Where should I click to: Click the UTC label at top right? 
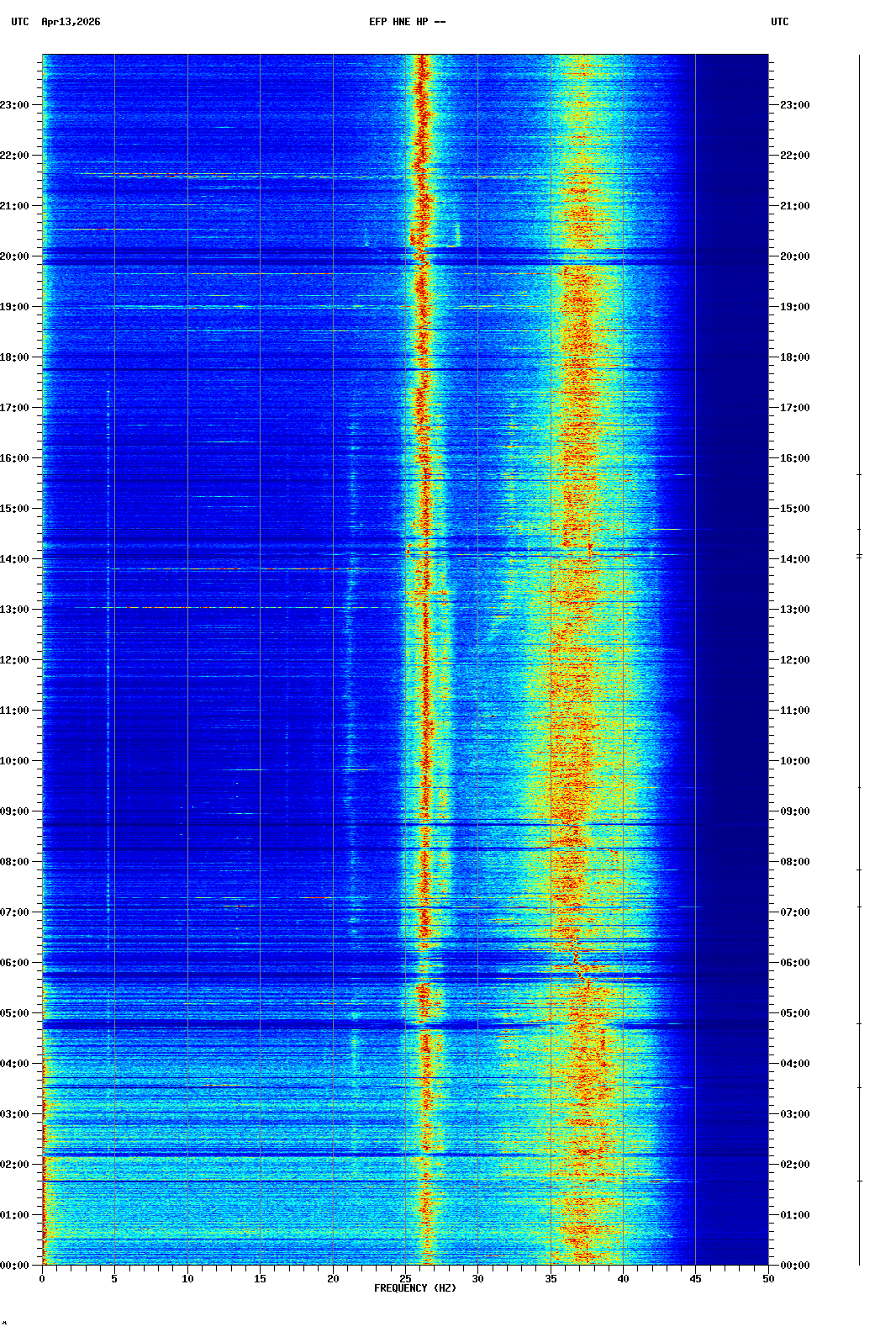coord(779,22)
